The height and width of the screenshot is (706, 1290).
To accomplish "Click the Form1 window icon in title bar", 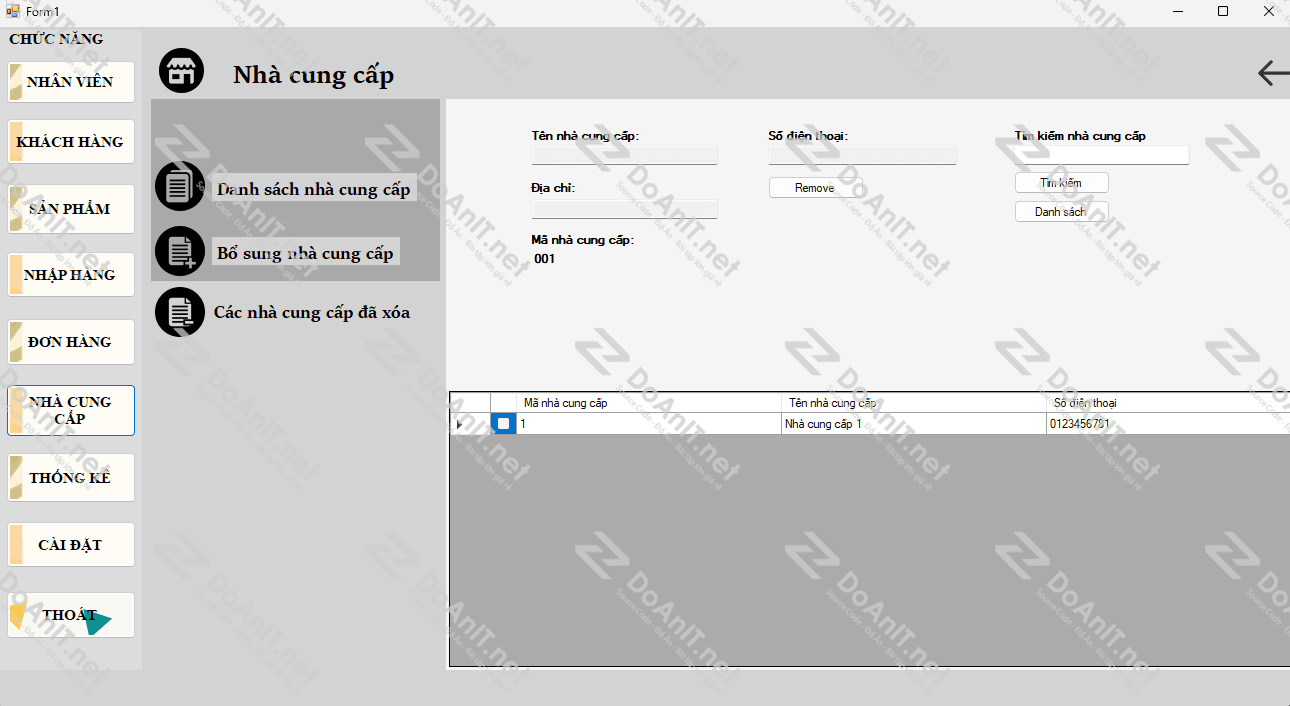I will [13, 11].
